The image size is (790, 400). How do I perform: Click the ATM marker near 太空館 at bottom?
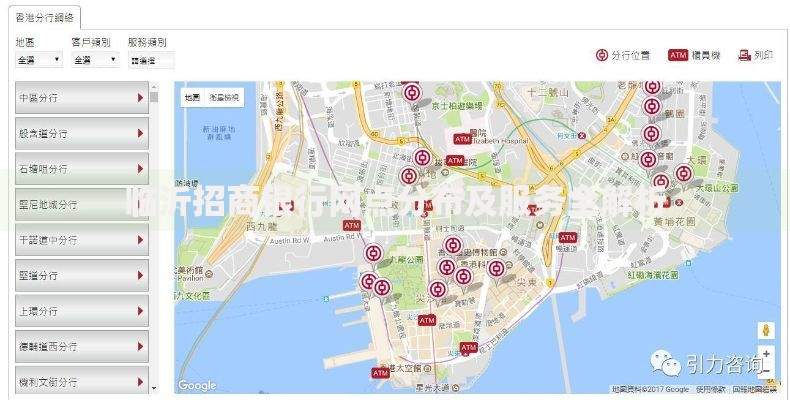coord(380,373)
